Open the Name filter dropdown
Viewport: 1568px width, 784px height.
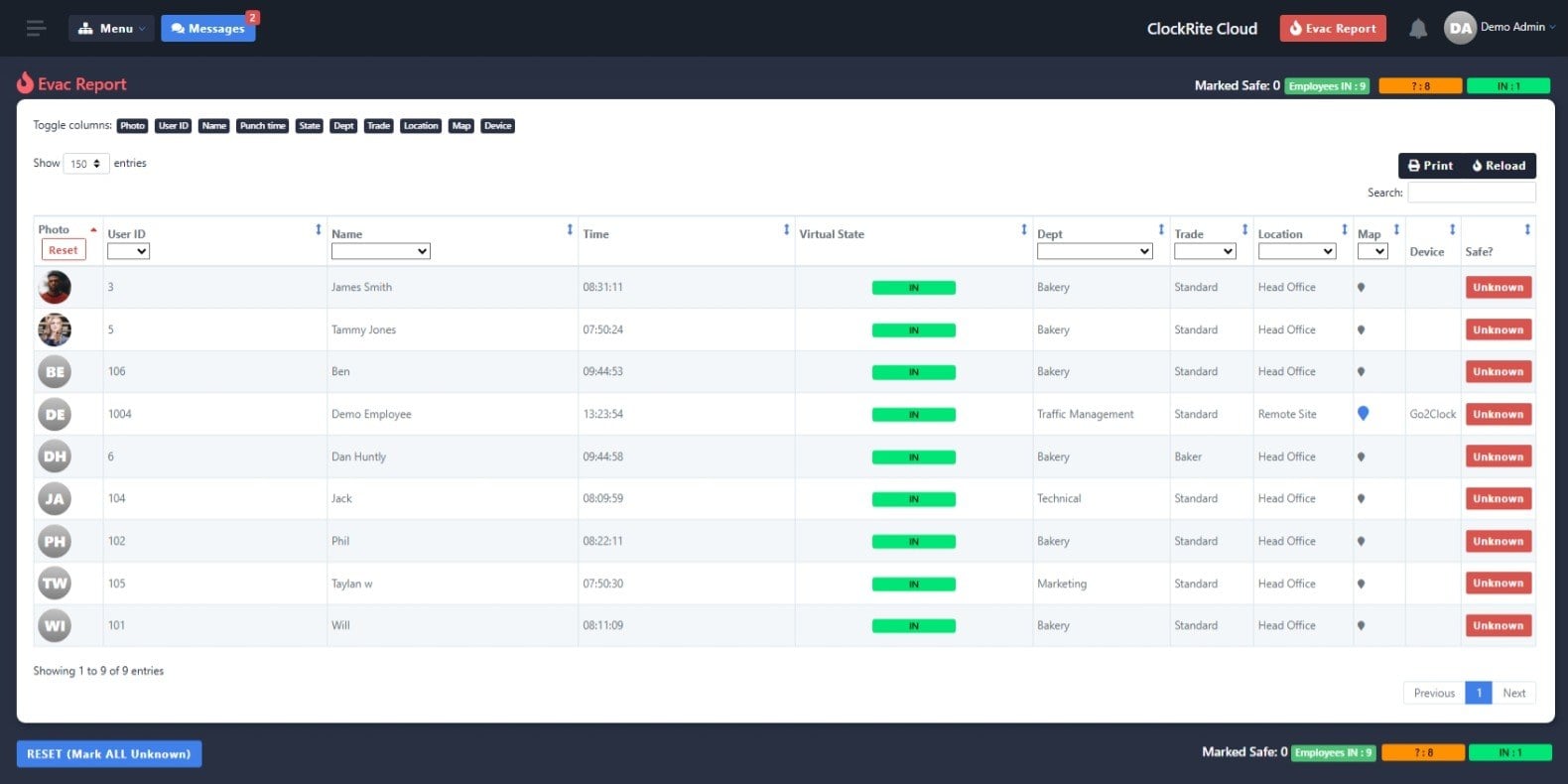(381, 252)
